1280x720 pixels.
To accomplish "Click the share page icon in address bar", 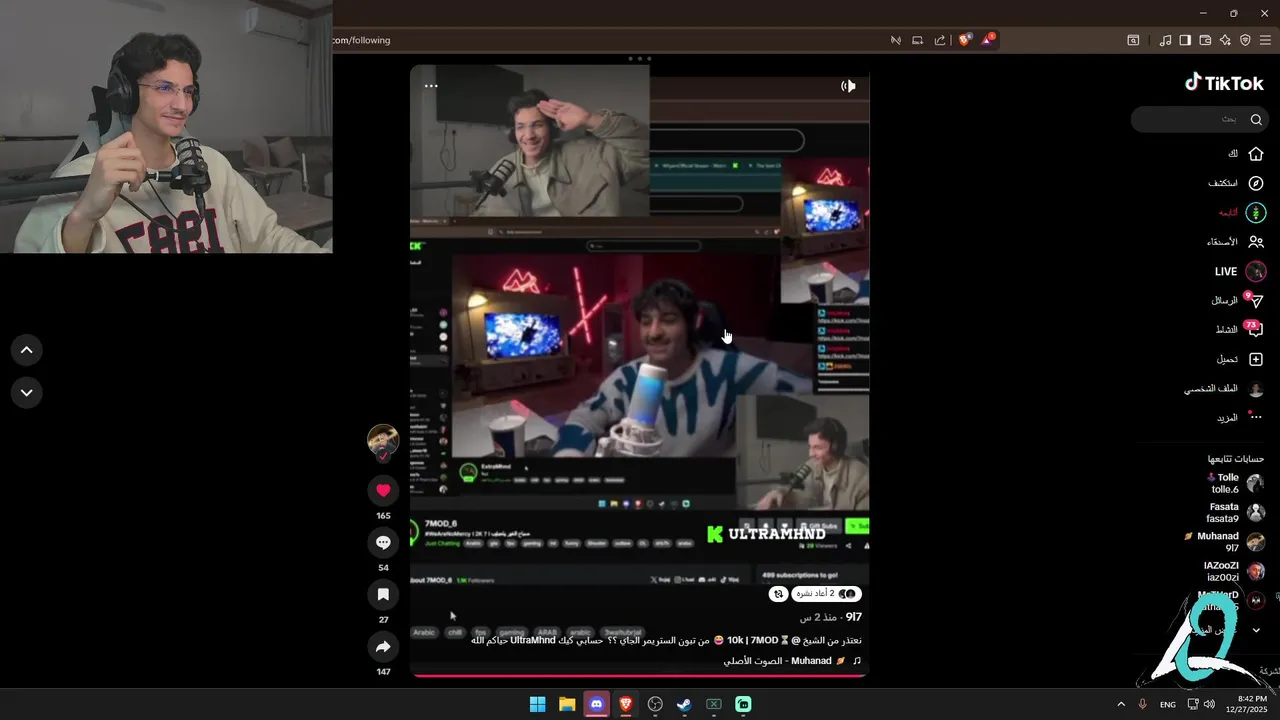I will tap(940, 40).
